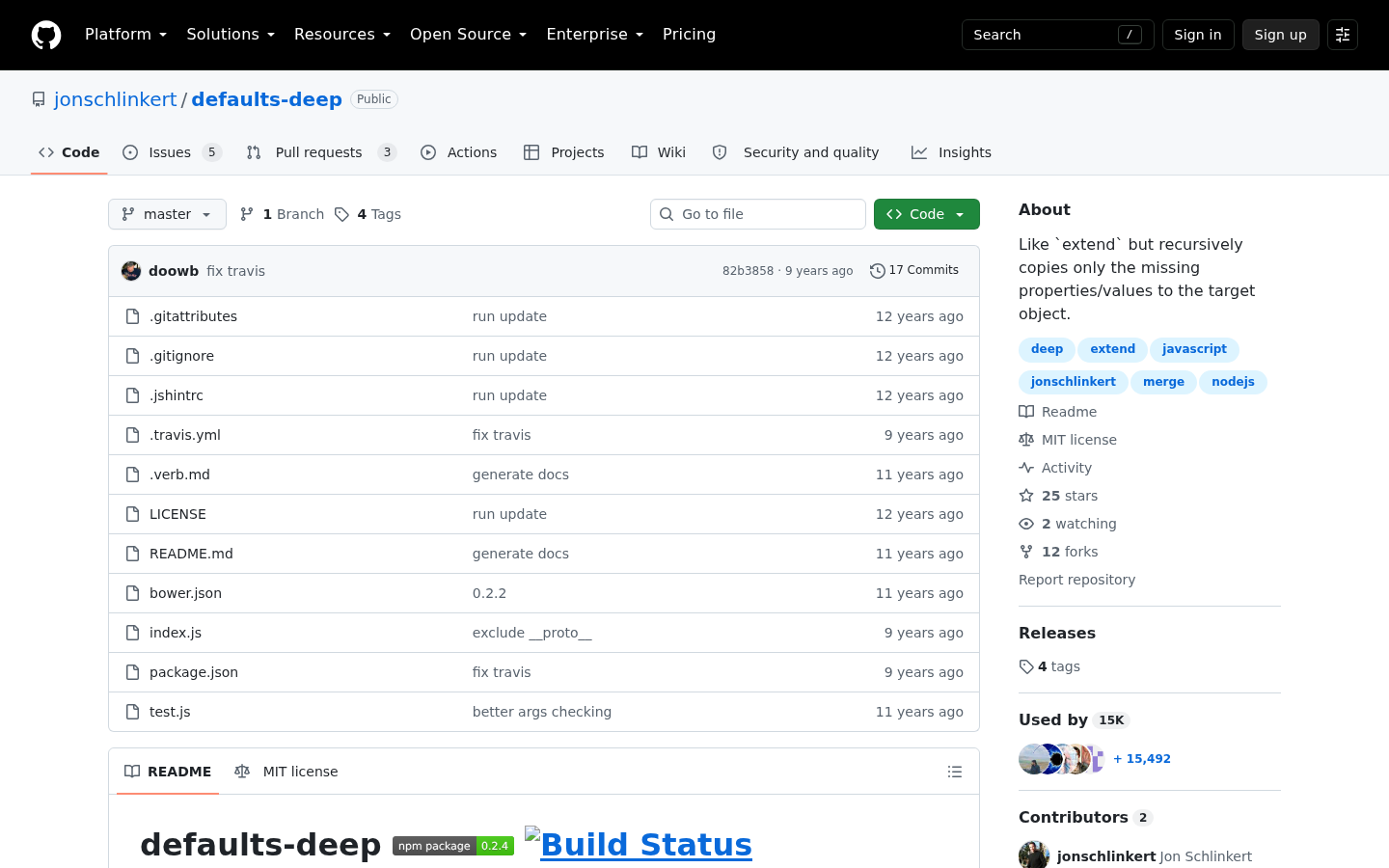
Task: Click the index.js file icon
Action: [133, 633]
